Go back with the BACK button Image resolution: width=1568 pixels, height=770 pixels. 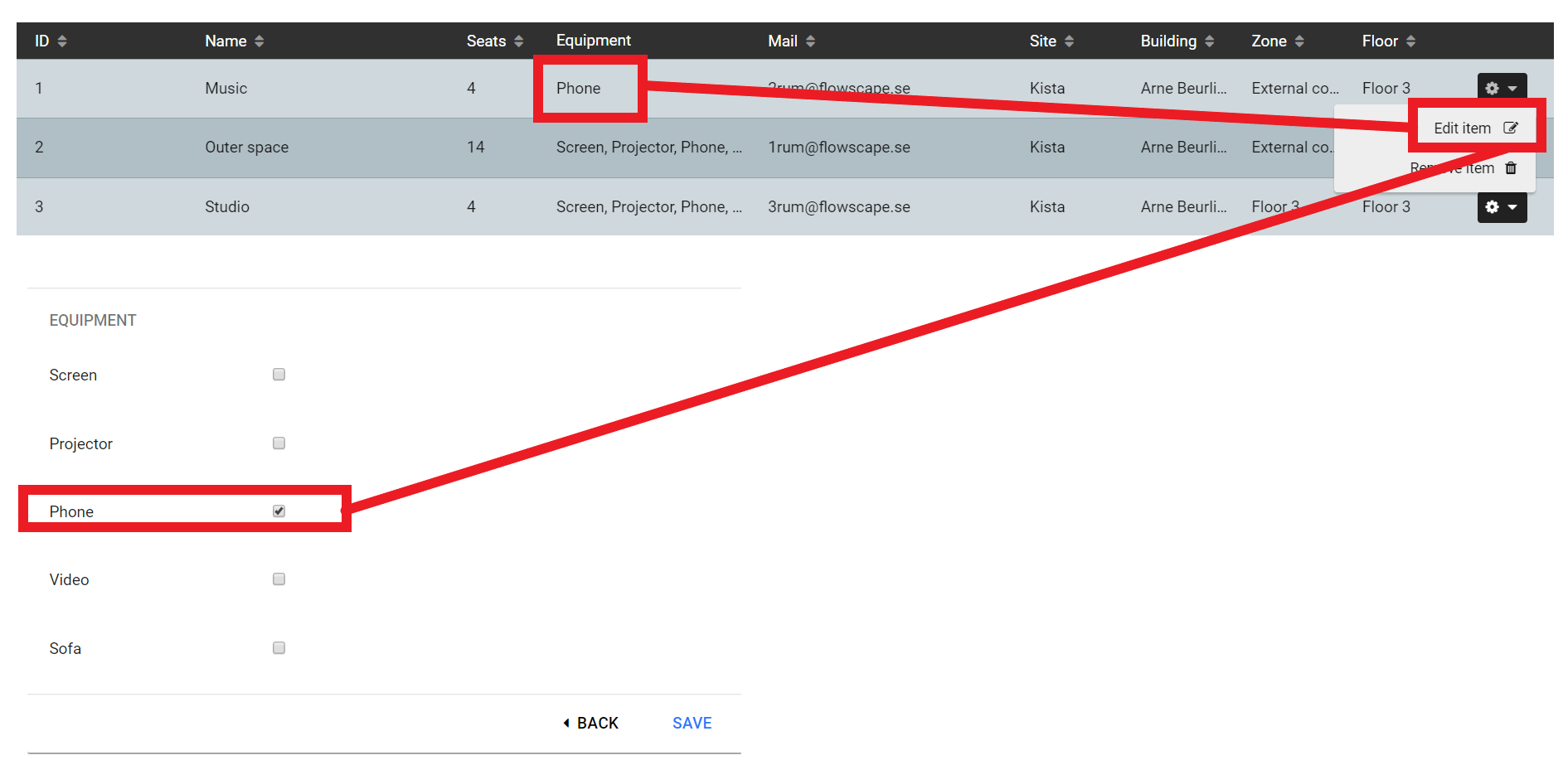(x=590, y=724)
